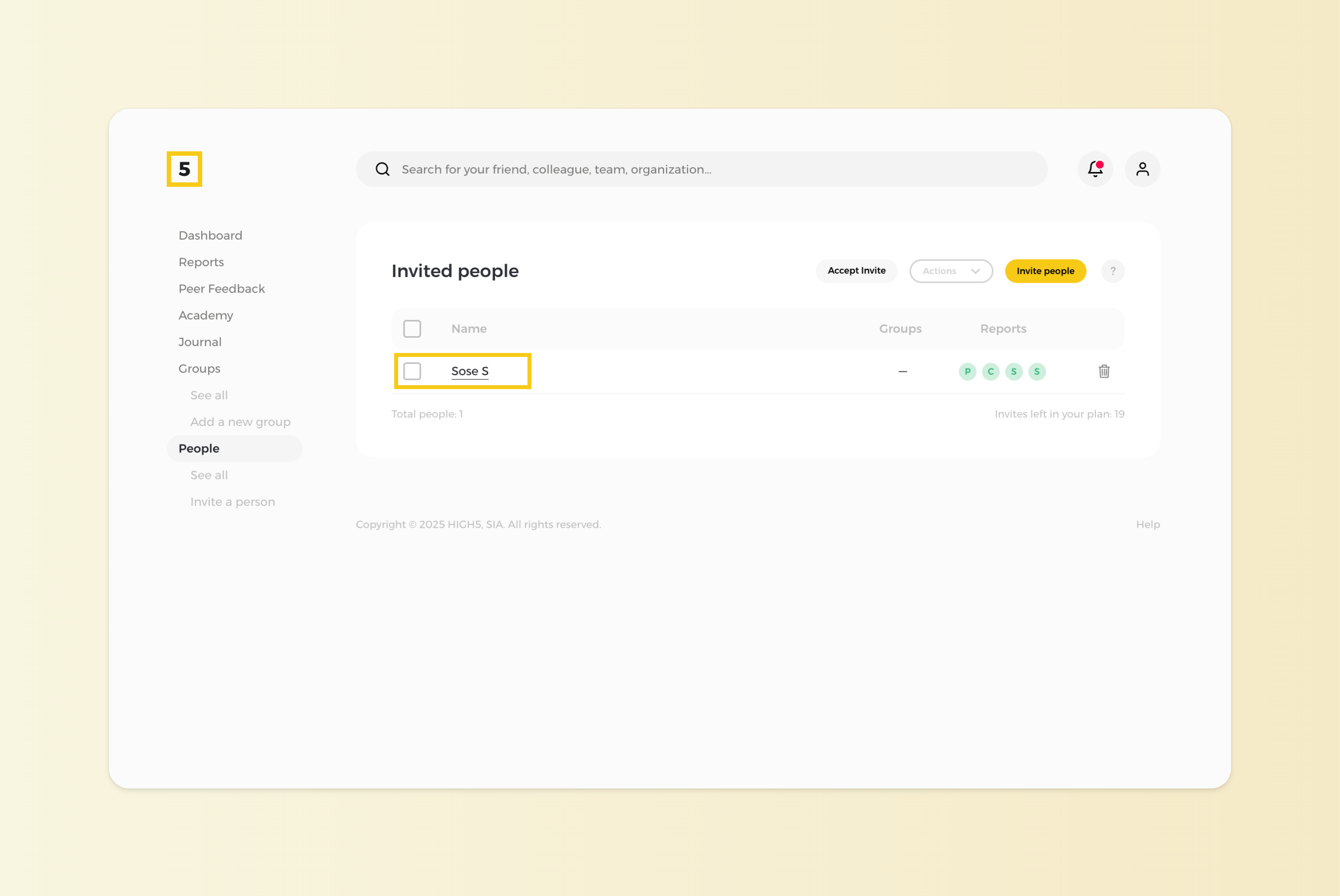Open the first S report badge
This screenshot has width=1340, height=896.
(x=1013, y=371)
